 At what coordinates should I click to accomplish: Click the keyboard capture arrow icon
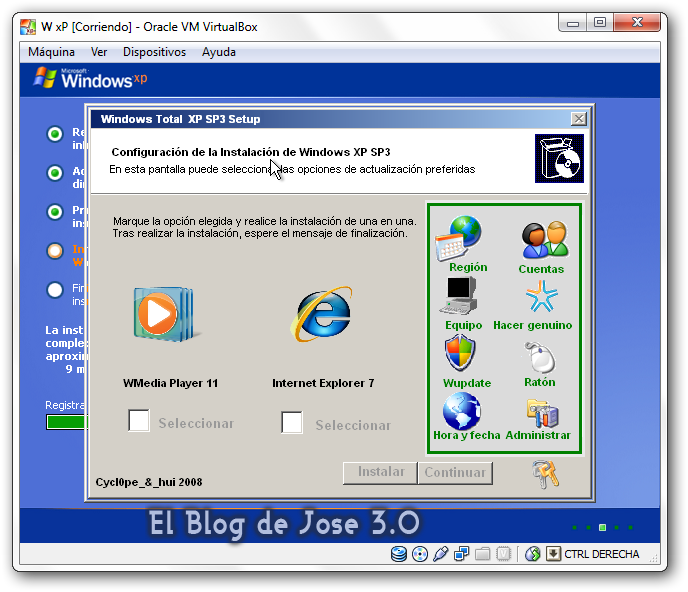pos(554,554)
